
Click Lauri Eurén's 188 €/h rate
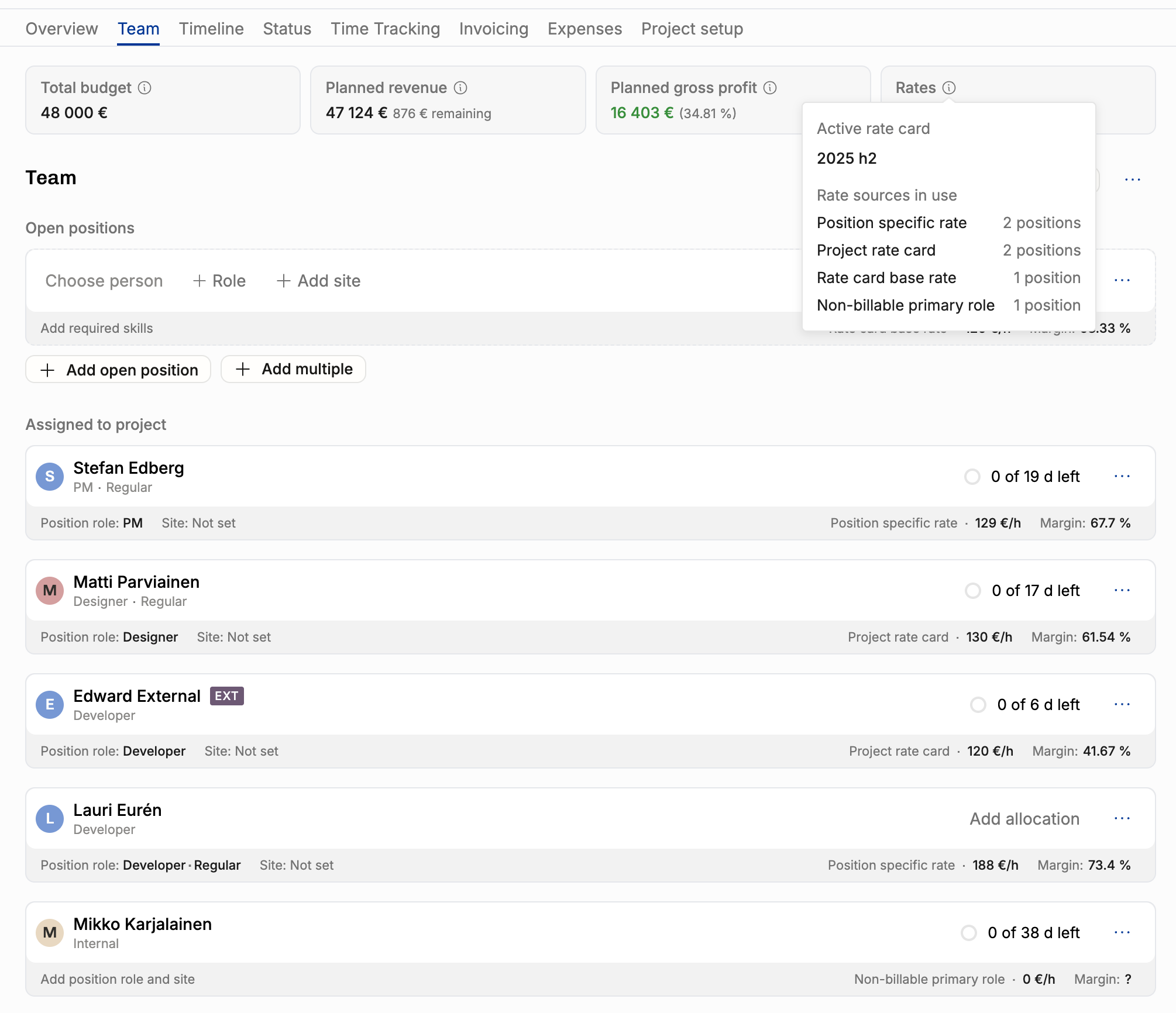click(x=995, y=865)
